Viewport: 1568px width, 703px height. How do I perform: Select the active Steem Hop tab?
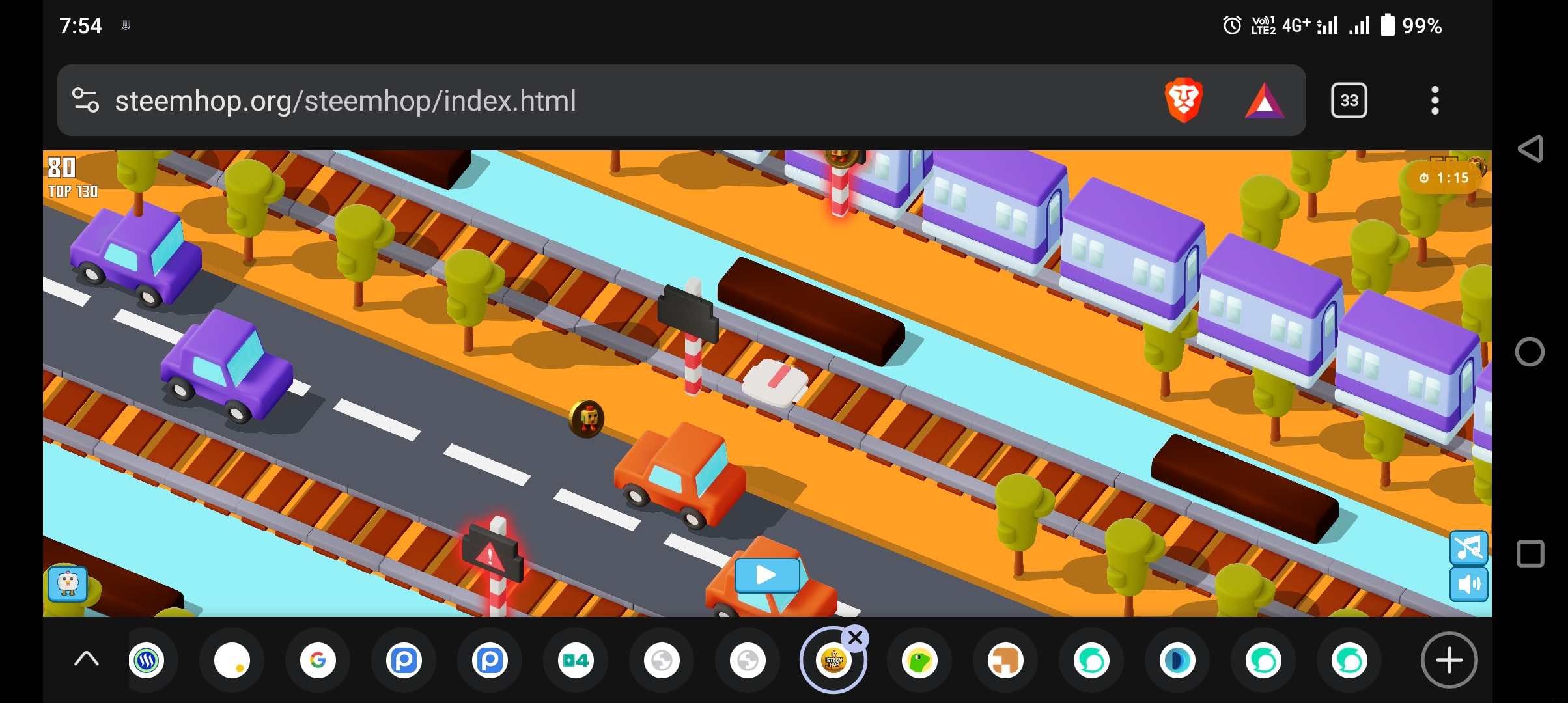point(833,661)
